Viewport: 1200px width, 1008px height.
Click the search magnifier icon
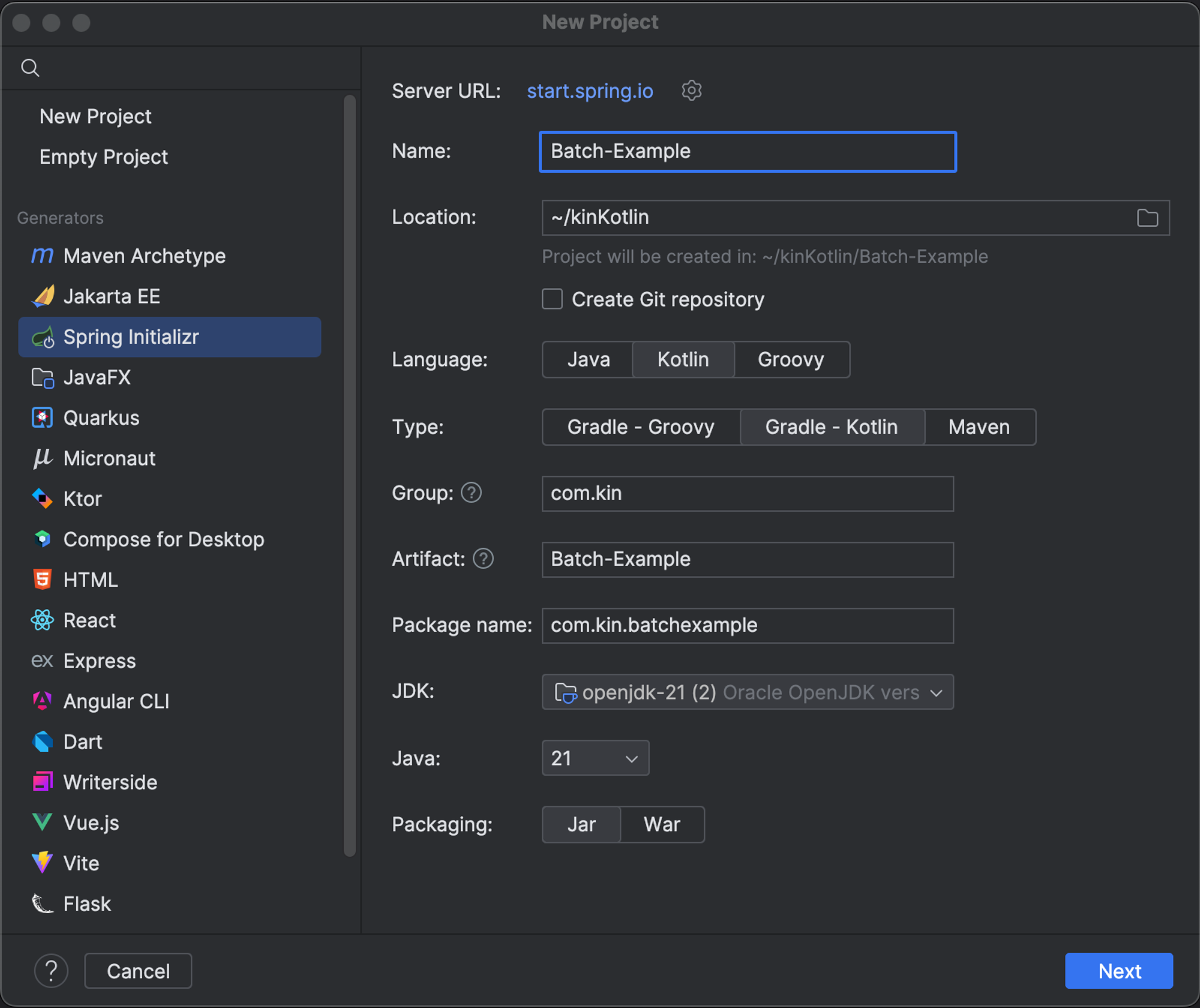click(x=30, y=68)
